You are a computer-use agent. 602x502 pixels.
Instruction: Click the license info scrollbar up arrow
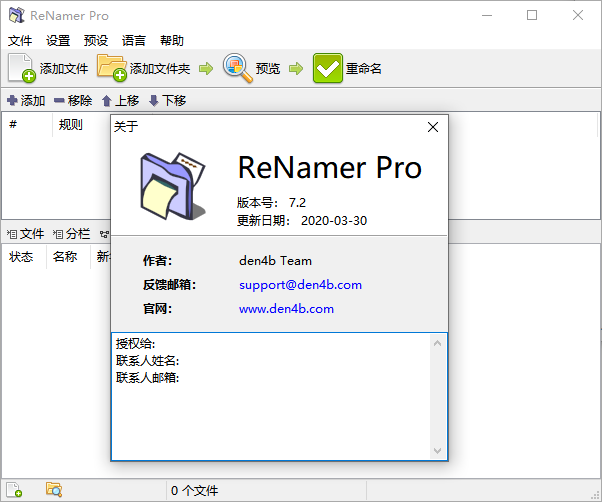437,343
